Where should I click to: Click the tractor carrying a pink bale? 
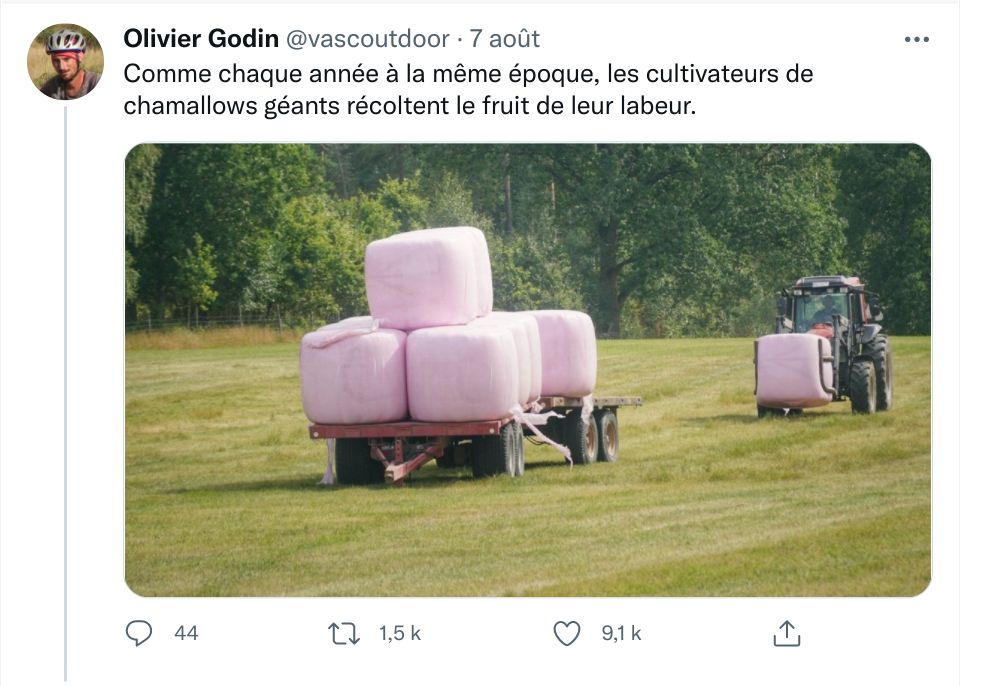(824, 345)
